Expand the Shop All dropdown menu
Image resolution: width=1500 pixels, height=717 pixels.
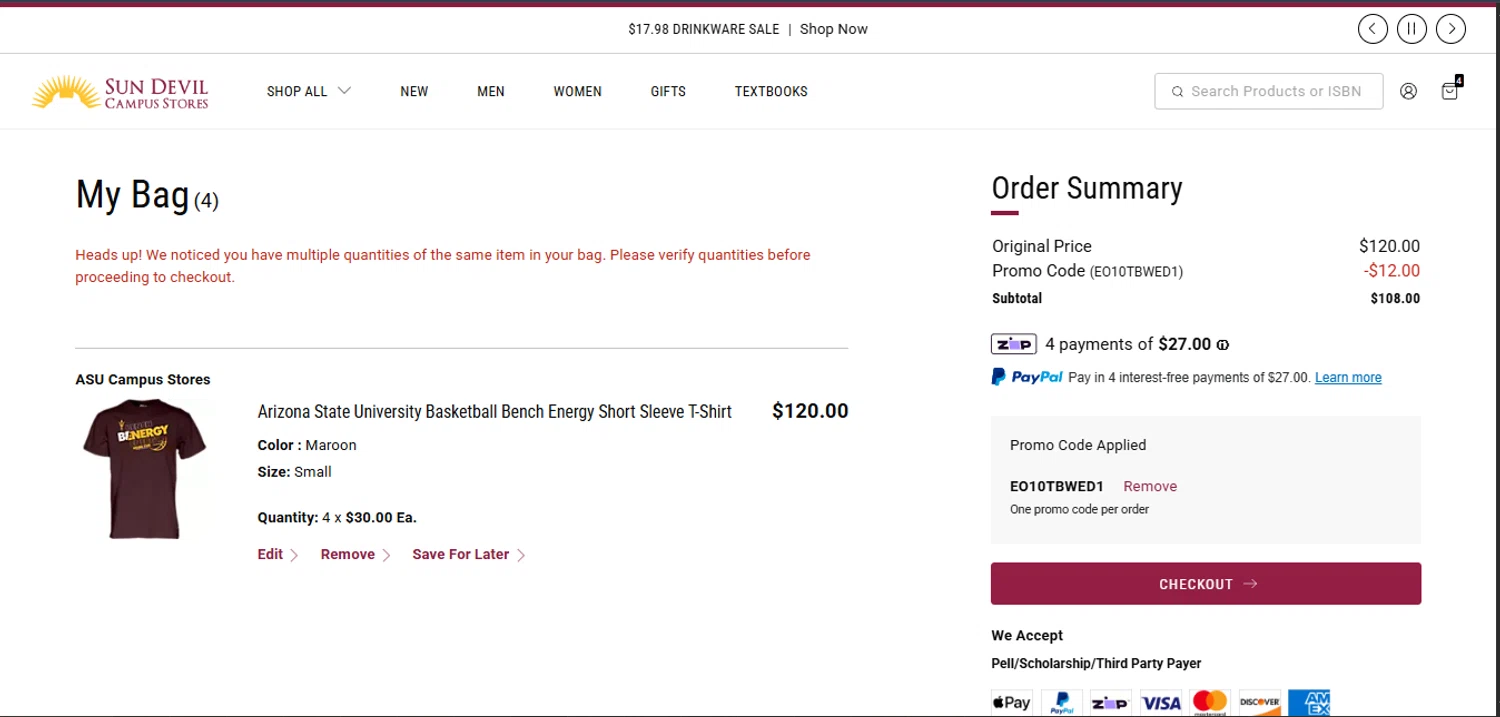308,91
